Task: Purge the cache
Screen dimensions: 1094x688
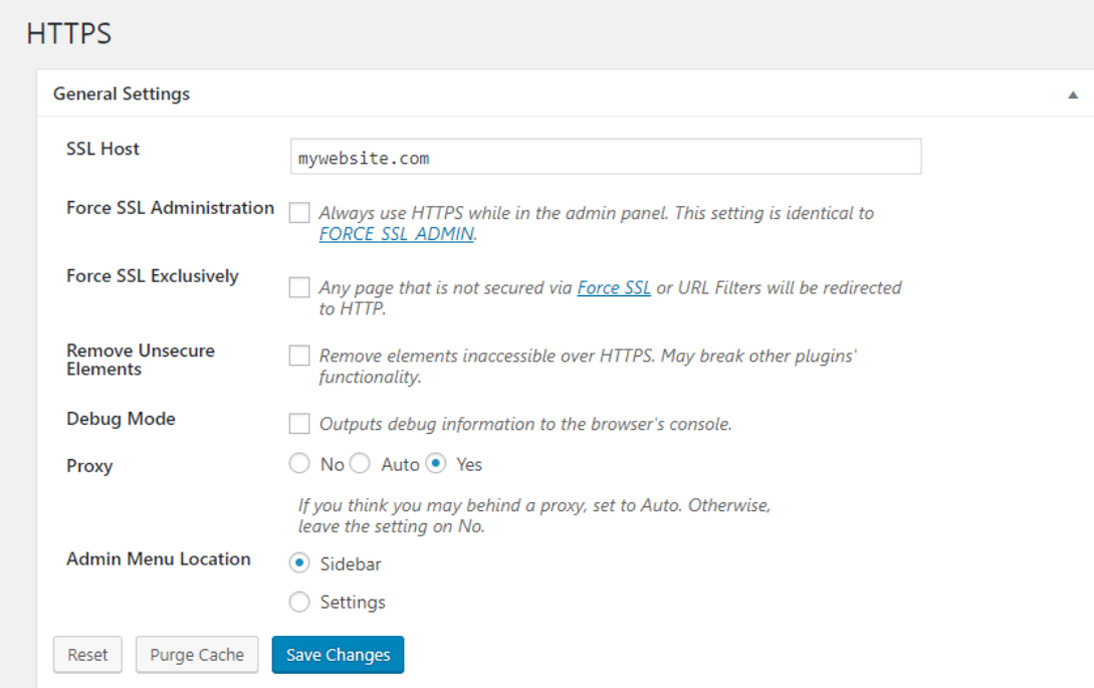Action: click(x=196, y=654)
